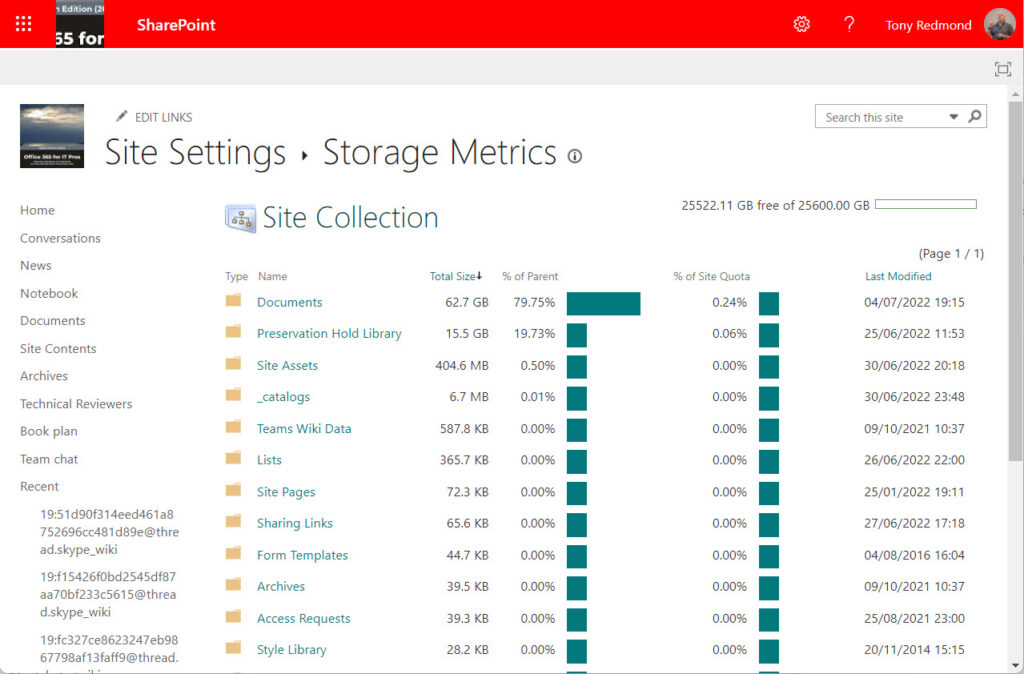Open the _catalogs link

283,397
